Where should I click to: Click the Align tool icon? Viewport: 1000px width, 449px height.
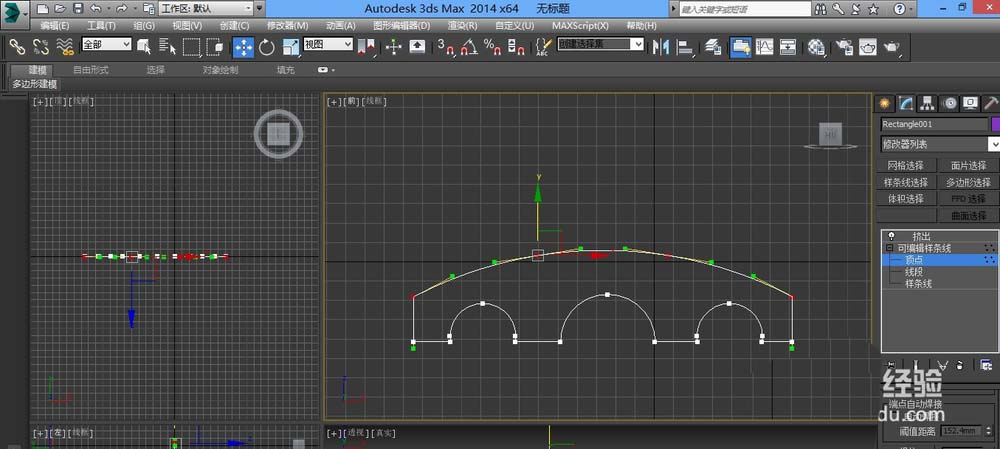[x=685, y=47]
